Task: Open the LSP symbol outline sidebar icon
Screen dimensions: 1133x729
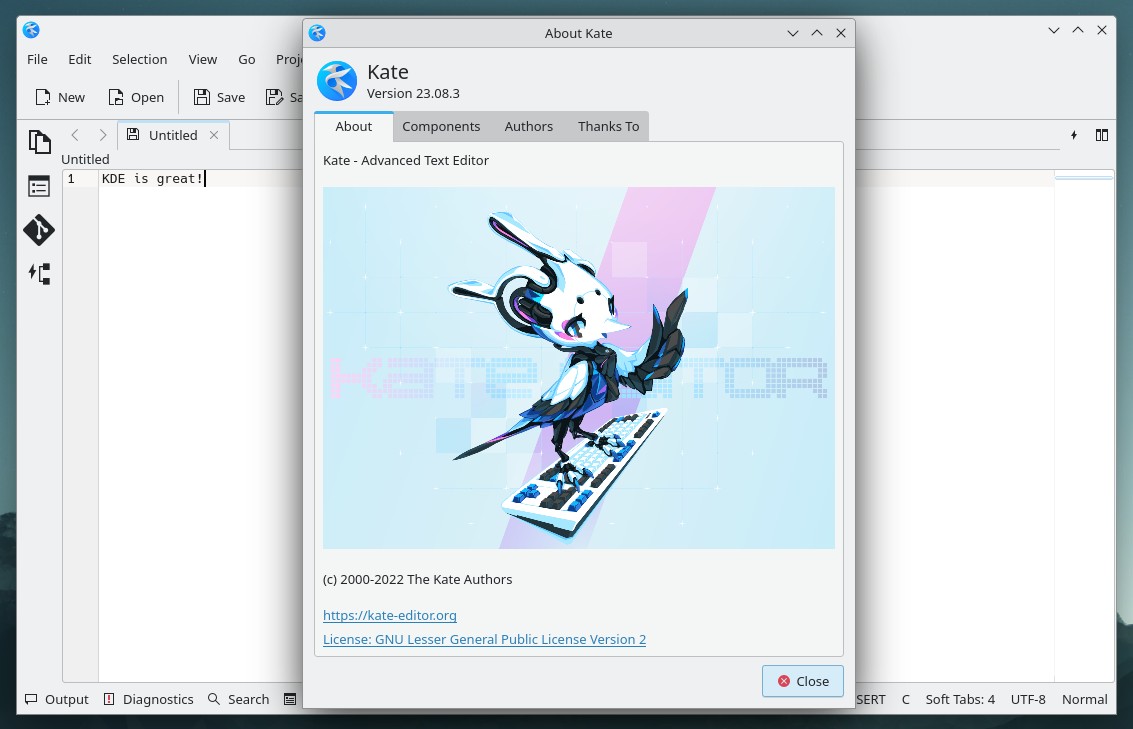Action: 39,274
